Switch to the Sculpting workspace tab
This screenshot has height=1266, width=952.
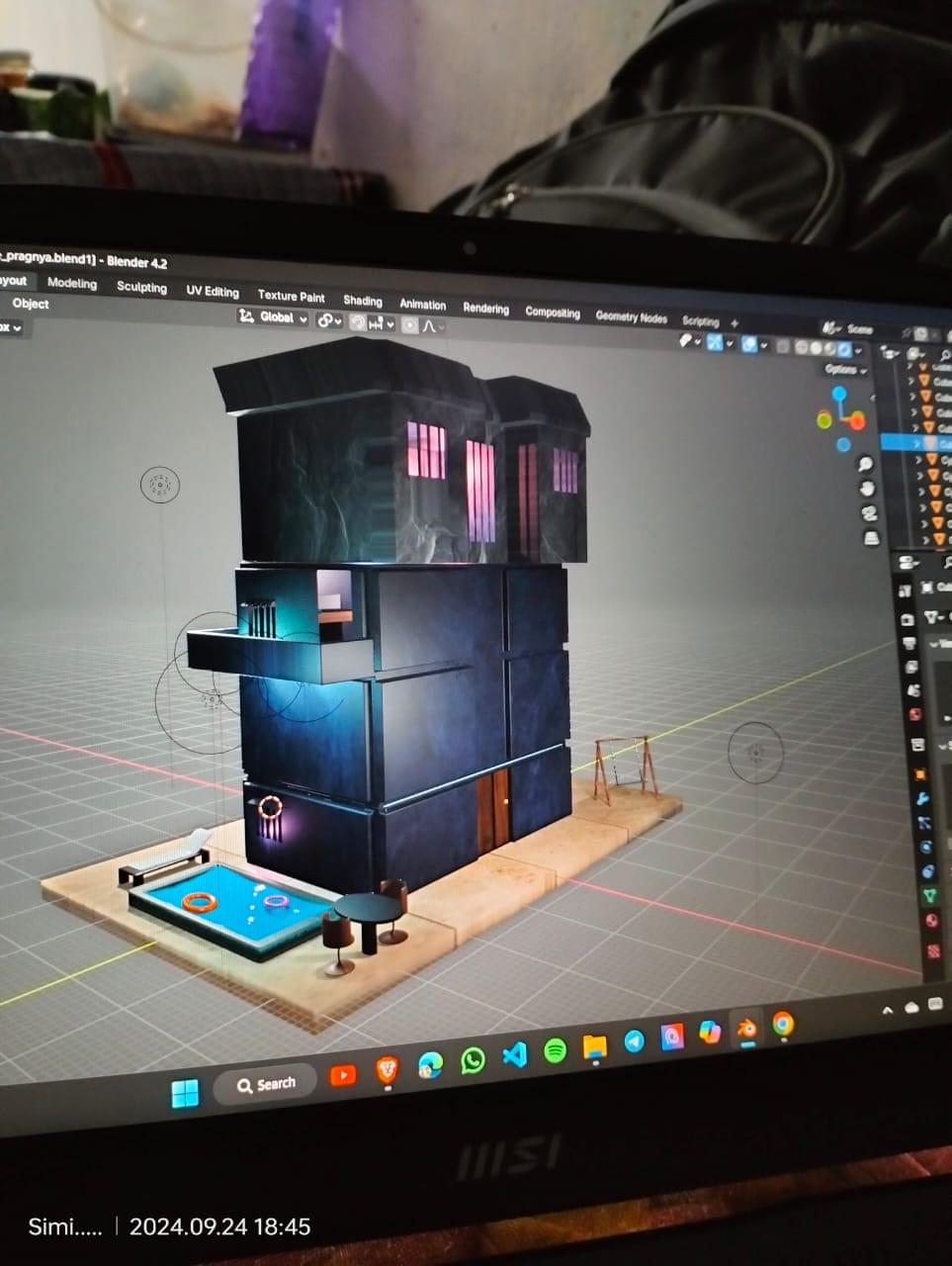(x=141, y=287)
